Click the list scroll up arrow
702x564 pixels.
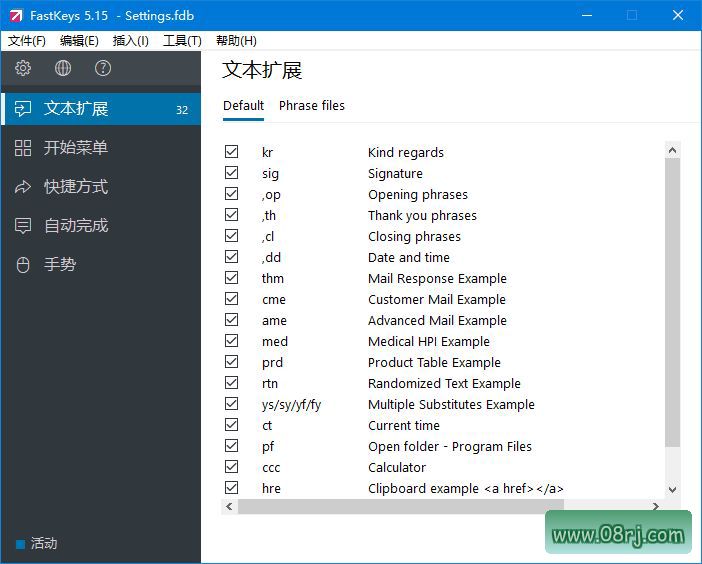[x=672, y=150]
